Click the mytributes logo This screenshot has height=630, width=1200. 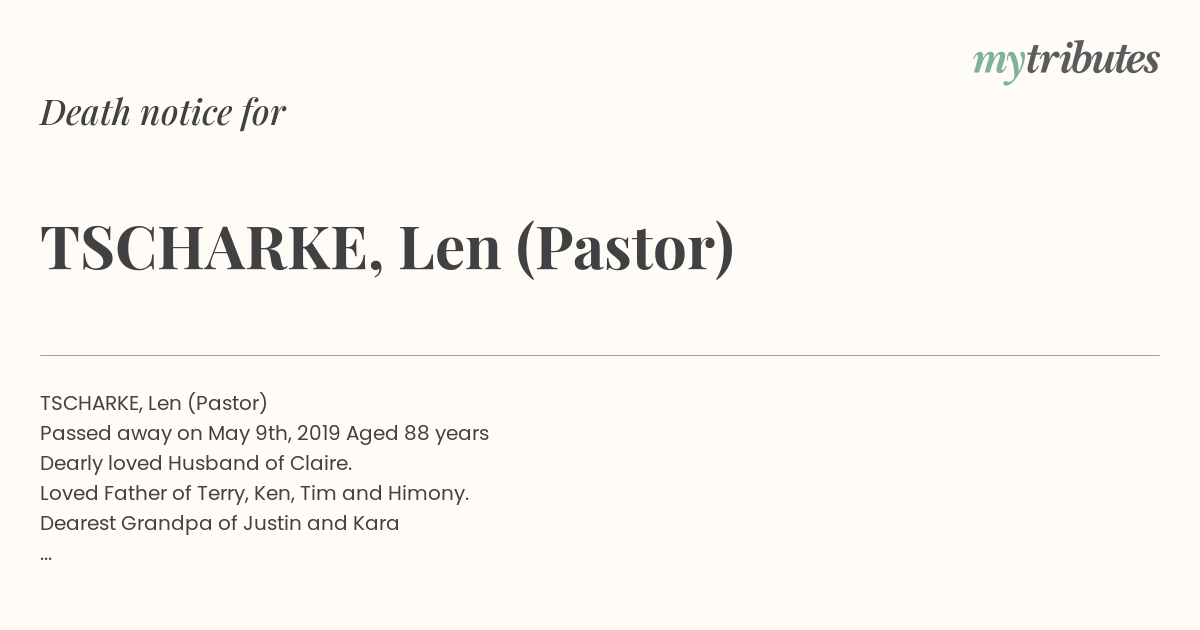[x=1066, y=62]
